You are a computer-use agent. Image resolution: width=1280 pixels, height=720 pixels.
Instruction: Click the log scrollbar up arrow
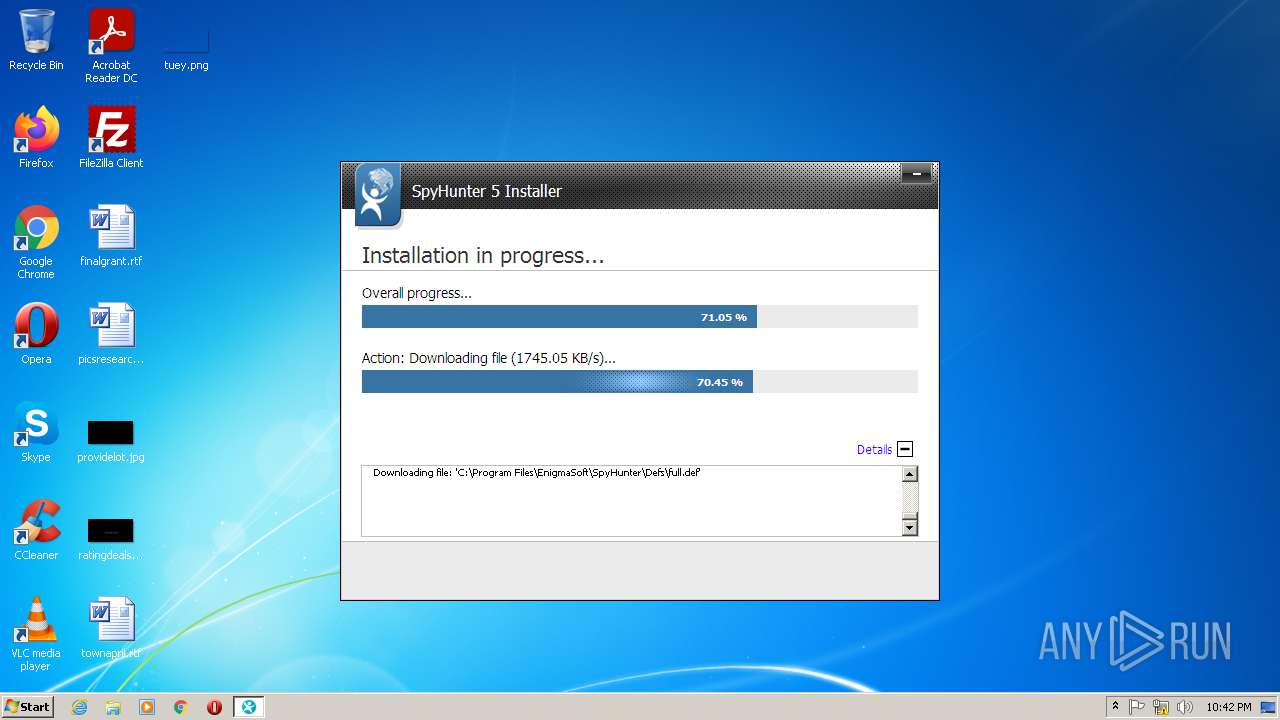910,474
